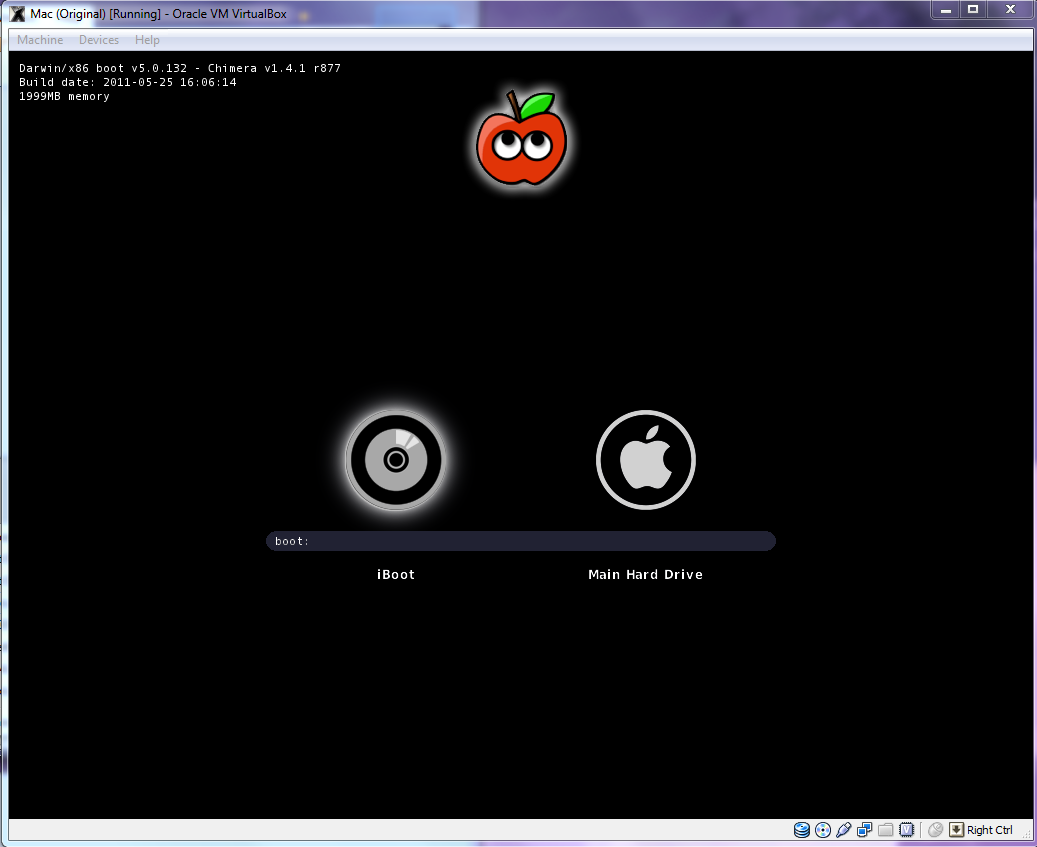Click the USB devices status icon
The image size is (1037, 847).
coord(844,830)
